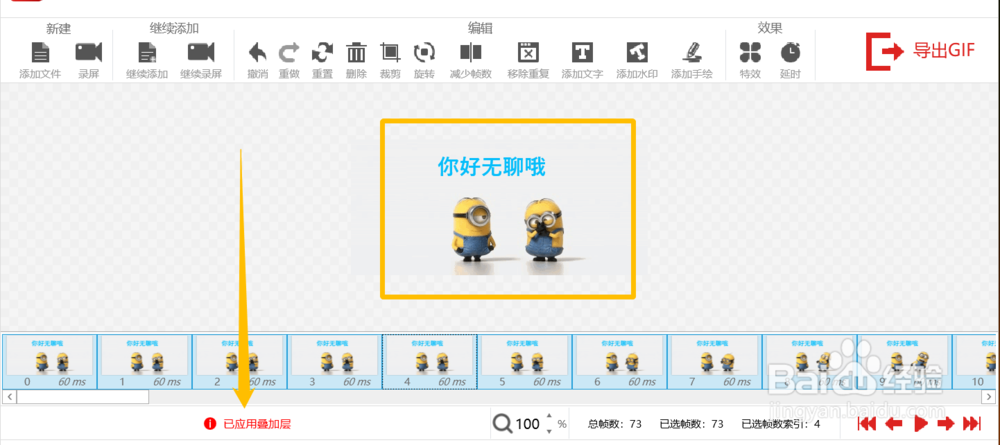Click 继续录屏 camera icon
The height and width of the screenshot is (445, 1000).
point(201,52)
